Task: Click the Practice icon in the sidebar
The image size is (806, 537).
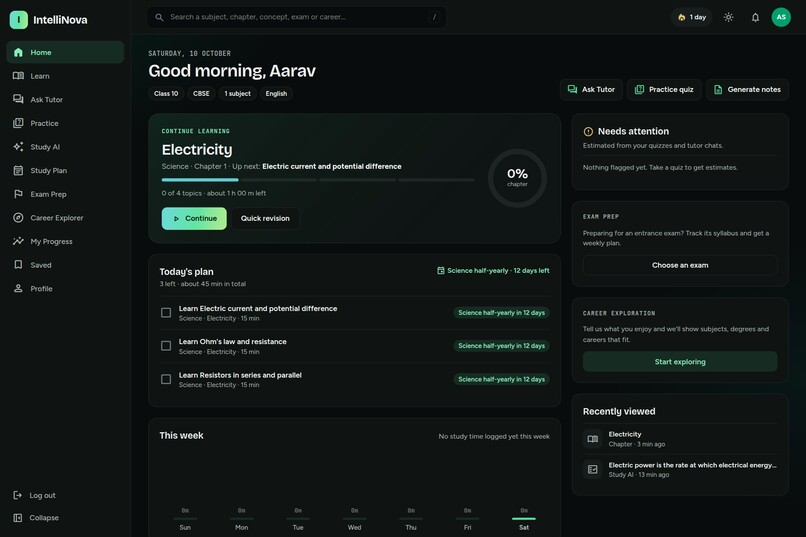Action: (19, 123)
